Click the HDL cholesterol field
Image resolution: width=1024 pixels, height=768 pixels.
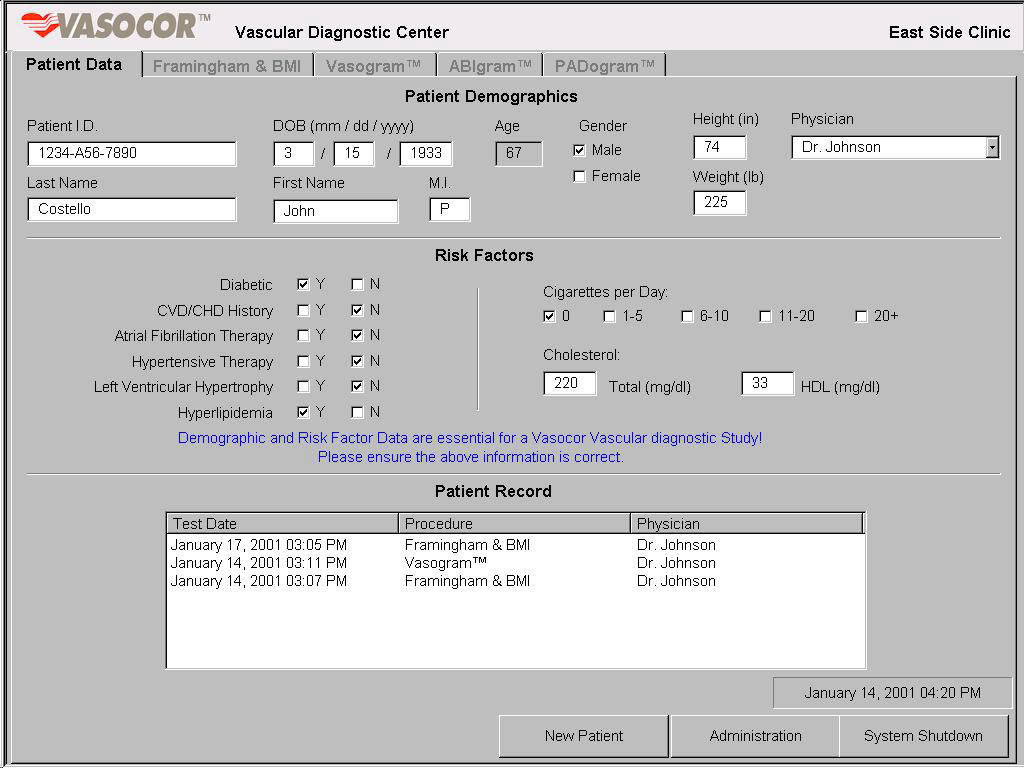768,383
